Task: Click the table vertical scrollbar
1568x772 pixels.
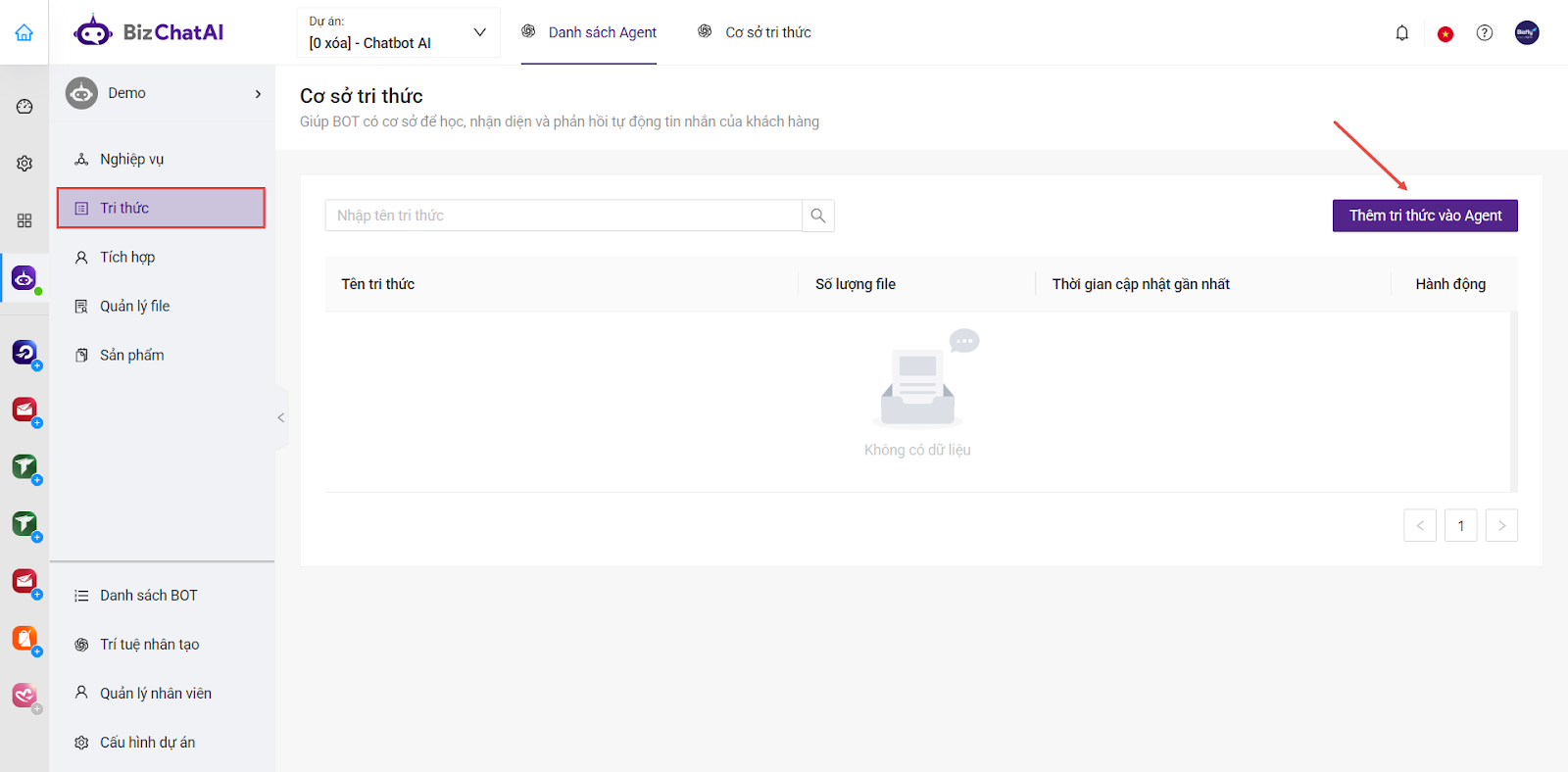Action: [x=1514, y=402]
